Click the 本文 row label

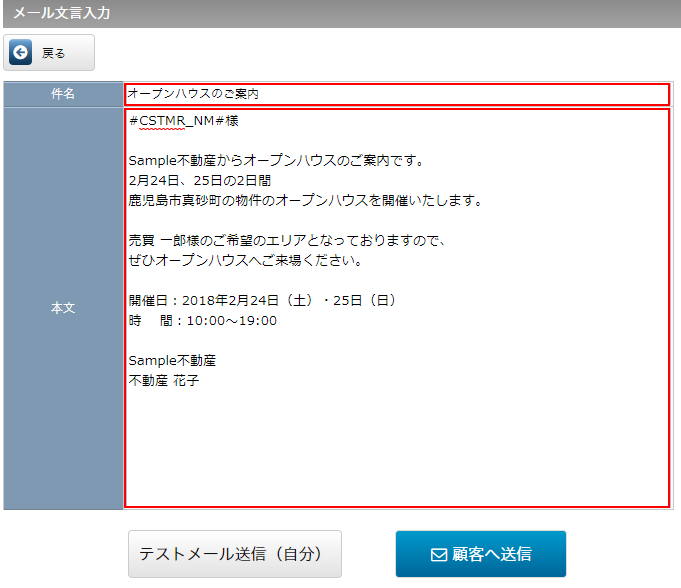63,308
